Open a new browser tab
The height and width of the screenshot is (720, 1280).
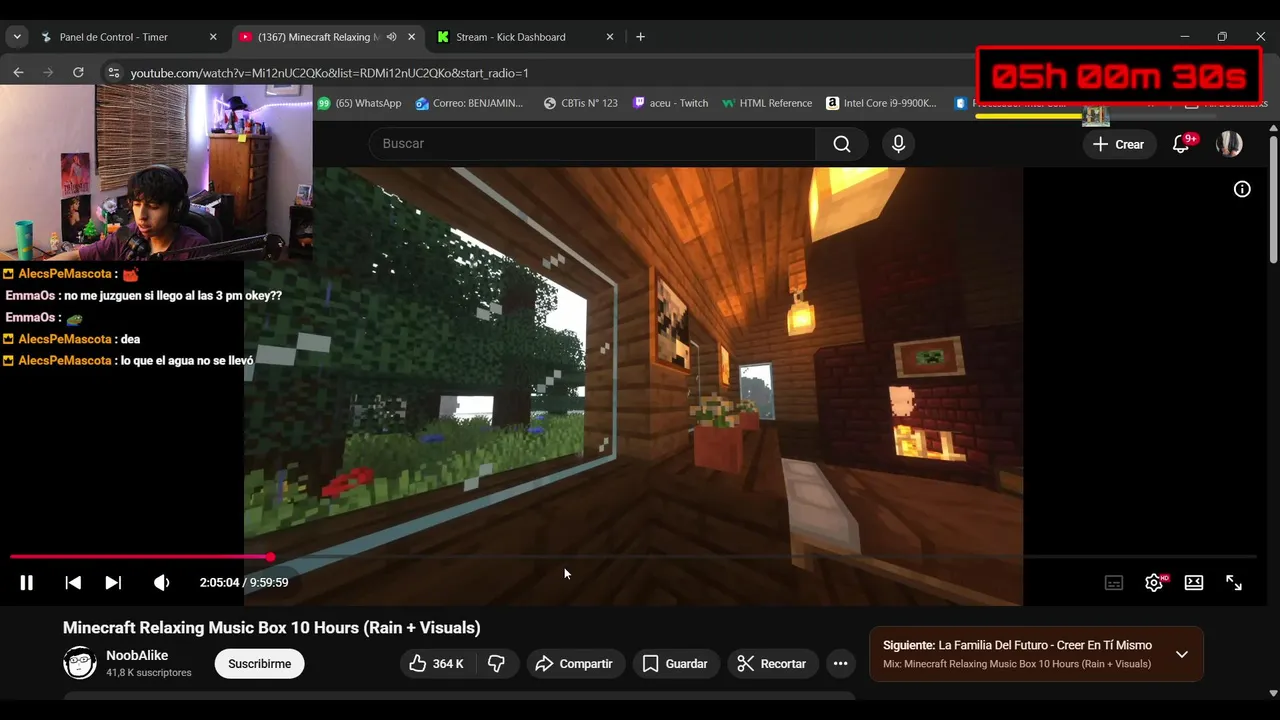click(640, 37)
